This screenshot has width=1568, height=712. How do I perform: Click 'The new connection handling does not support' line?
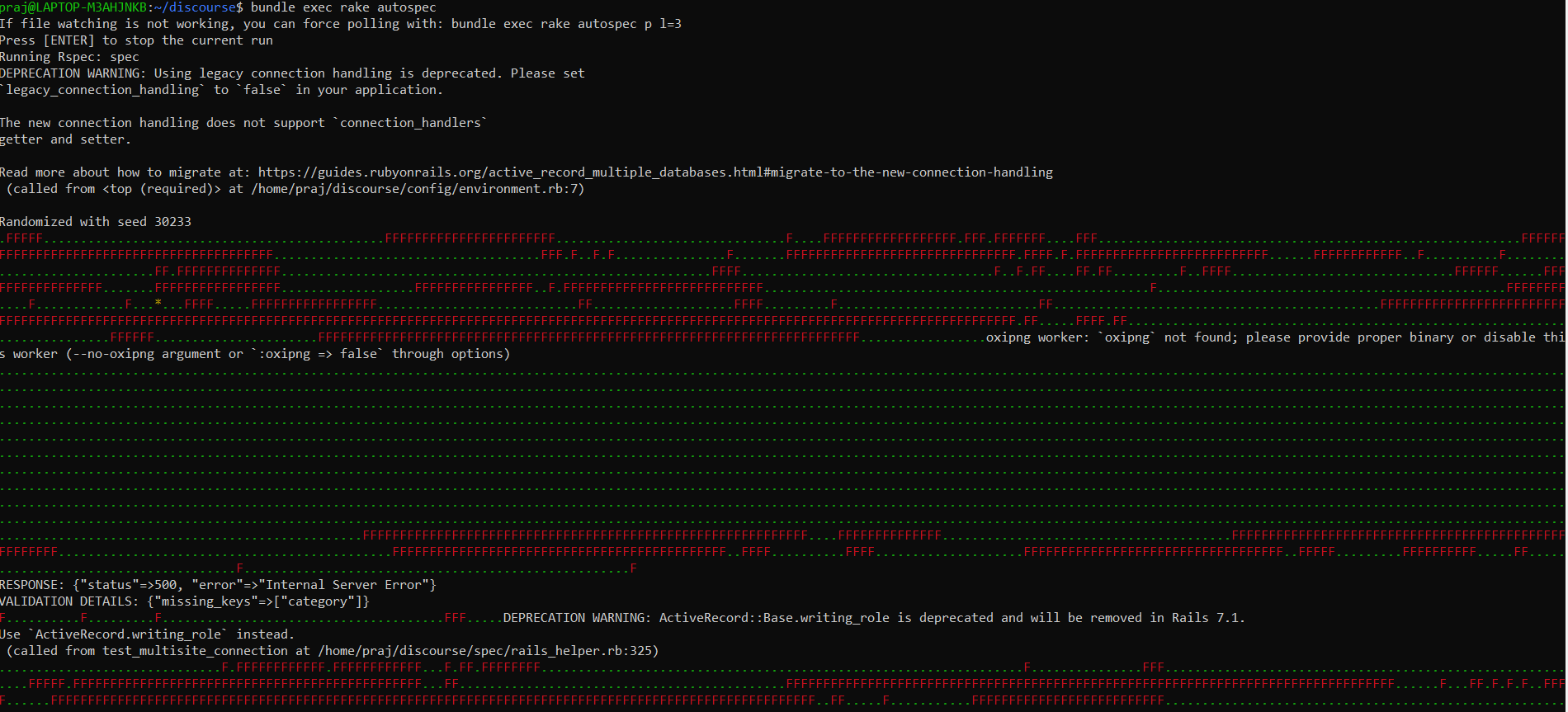click(243, 123)
